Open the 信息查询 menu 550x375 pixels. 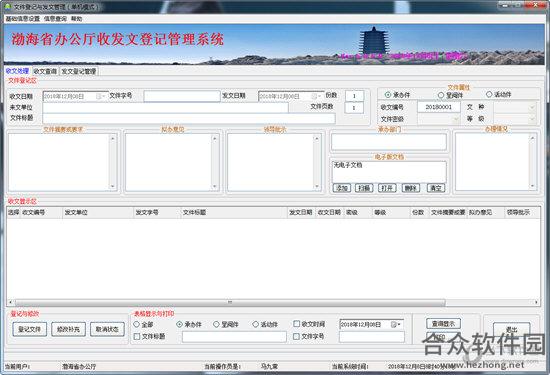pos(55,19)
